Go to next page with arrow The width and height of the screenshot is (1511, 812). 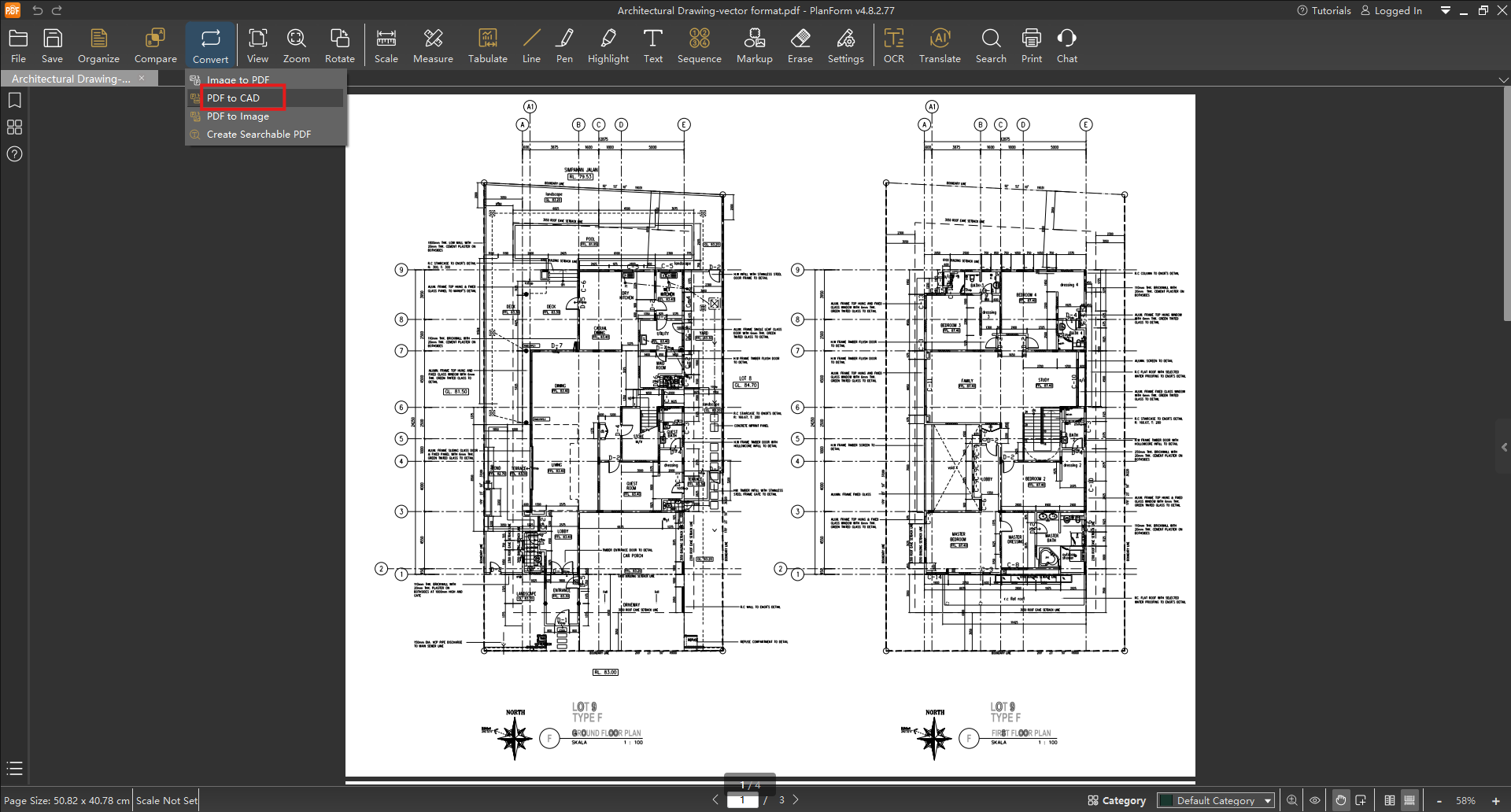(x=796, y=799)
